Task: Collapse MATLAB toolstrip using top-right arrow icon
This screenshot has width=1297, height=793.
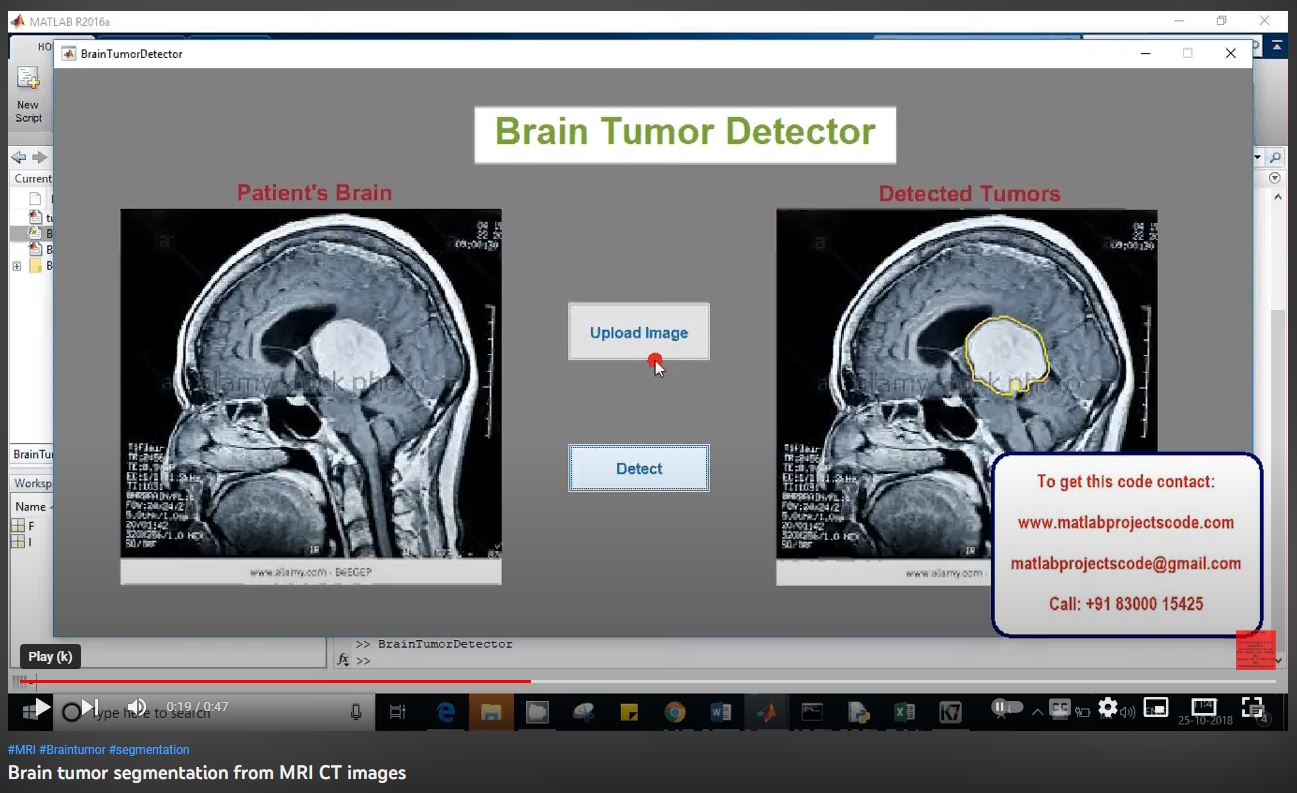Action: (x=1277, y=46)
